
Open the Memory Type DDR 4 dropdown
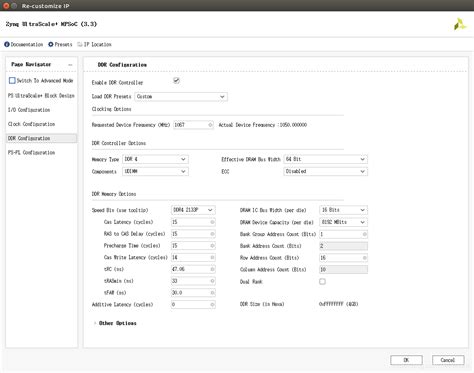[155, 159]
